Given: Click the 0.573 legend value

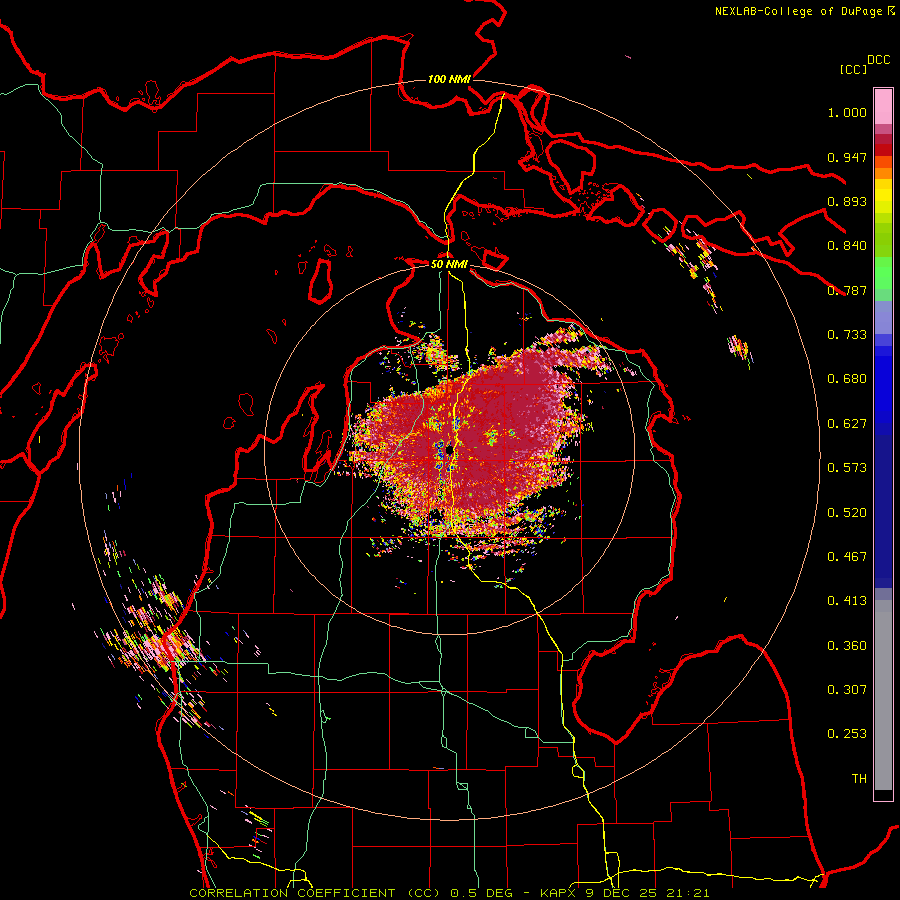Looking at the screenshot, I should point(847,468).
